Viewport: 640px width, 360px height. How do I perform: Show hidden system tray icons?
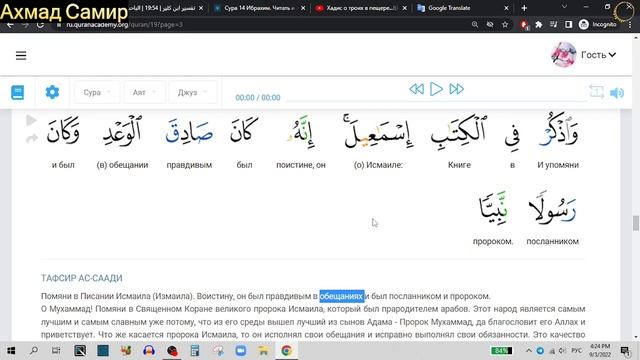click(529, 351)
